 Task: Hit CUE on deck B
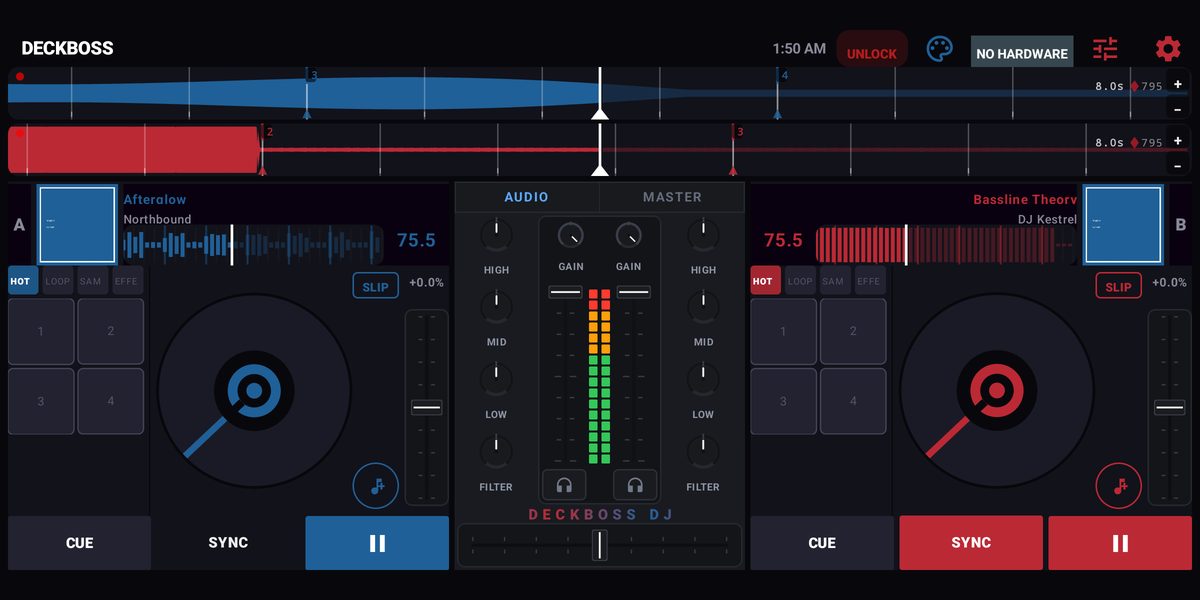pos(822,543)
